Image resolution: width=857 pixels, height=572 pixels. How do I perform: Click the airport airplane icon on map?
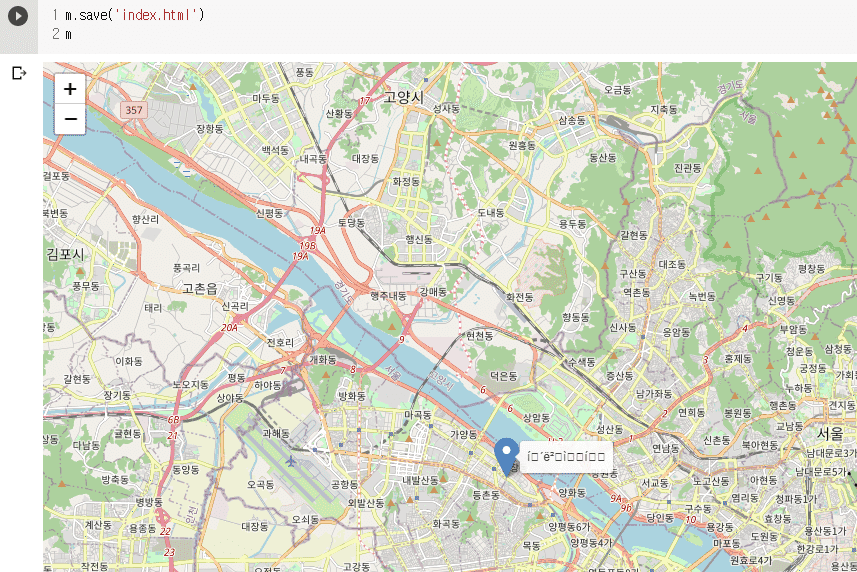pyautogui.click(x=291, y=462)
